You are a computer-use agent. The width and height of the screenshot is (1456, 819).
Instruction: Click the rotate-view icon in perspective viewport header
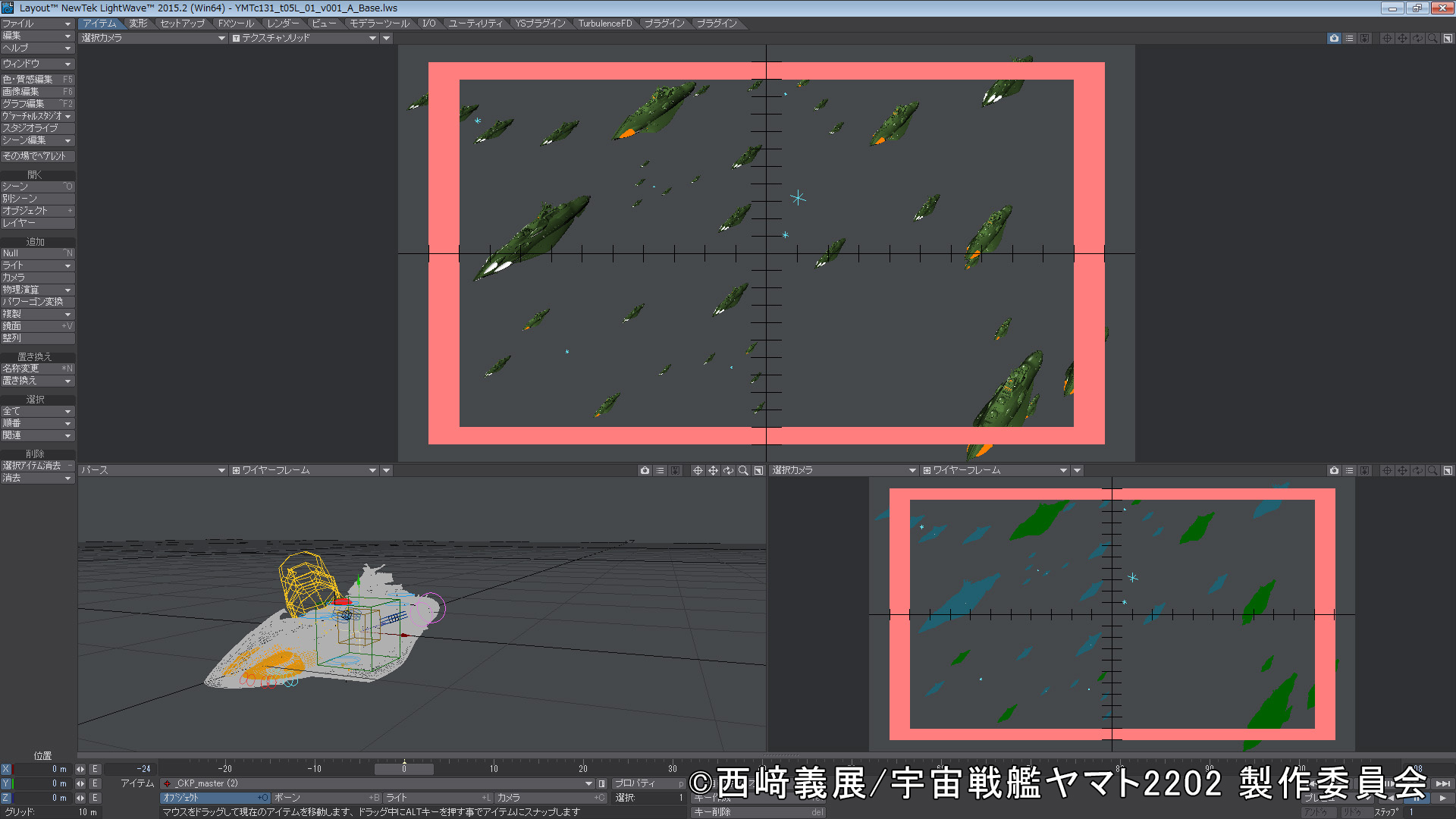pos(728,470)
